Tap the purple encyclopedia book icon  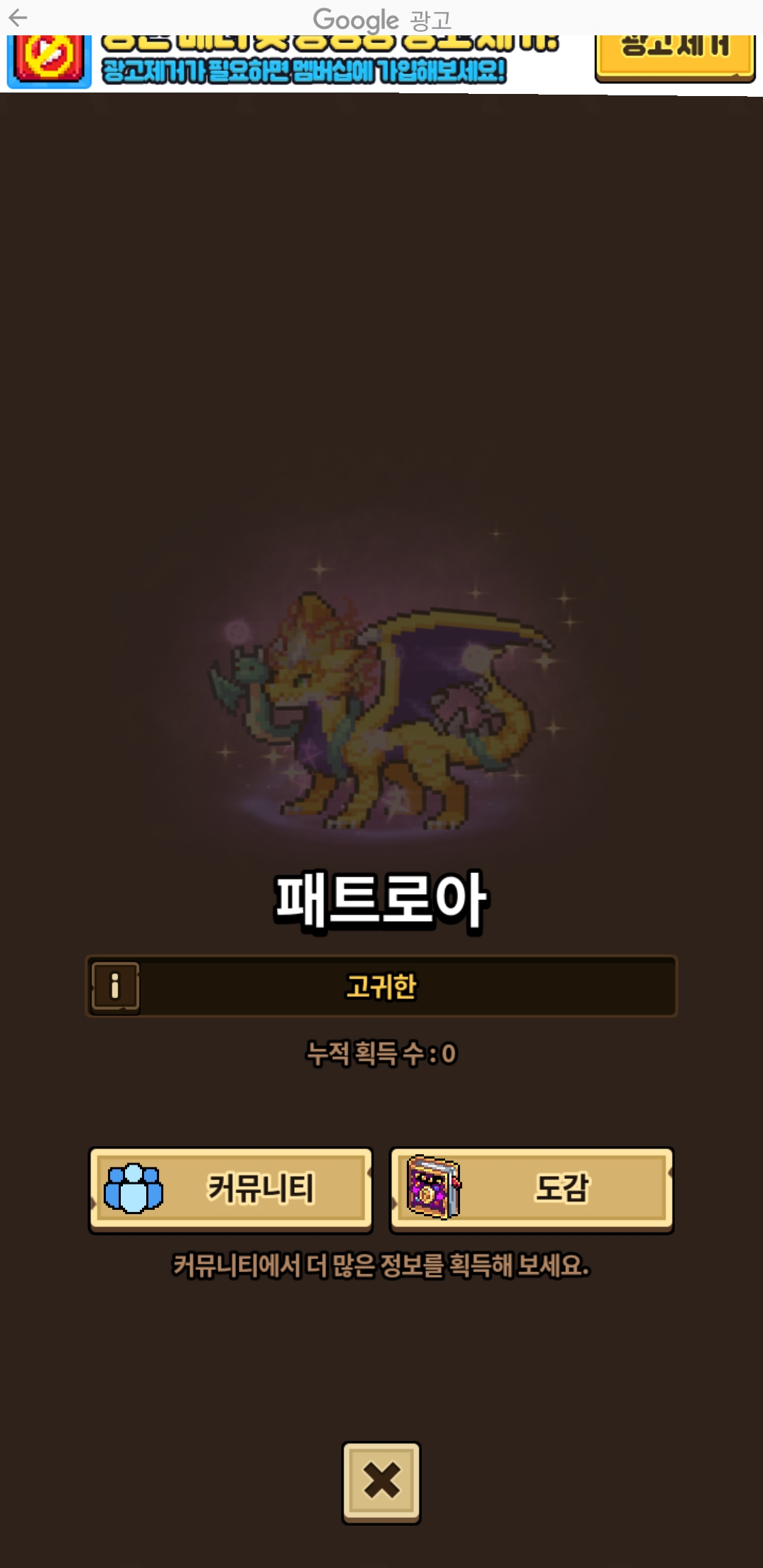pyautogui.click(x=434, y=1187)
